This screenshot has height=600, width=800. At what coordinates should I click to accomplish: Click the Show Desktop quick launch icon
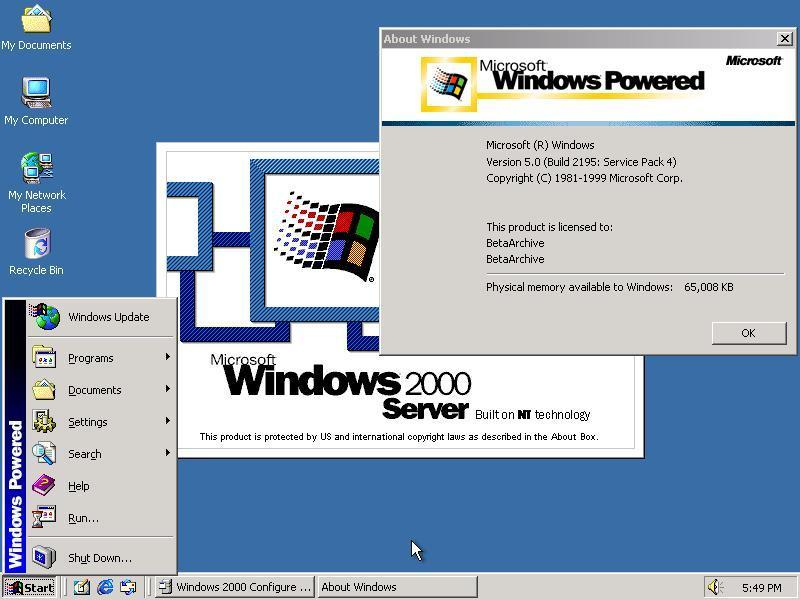[81, 587]
